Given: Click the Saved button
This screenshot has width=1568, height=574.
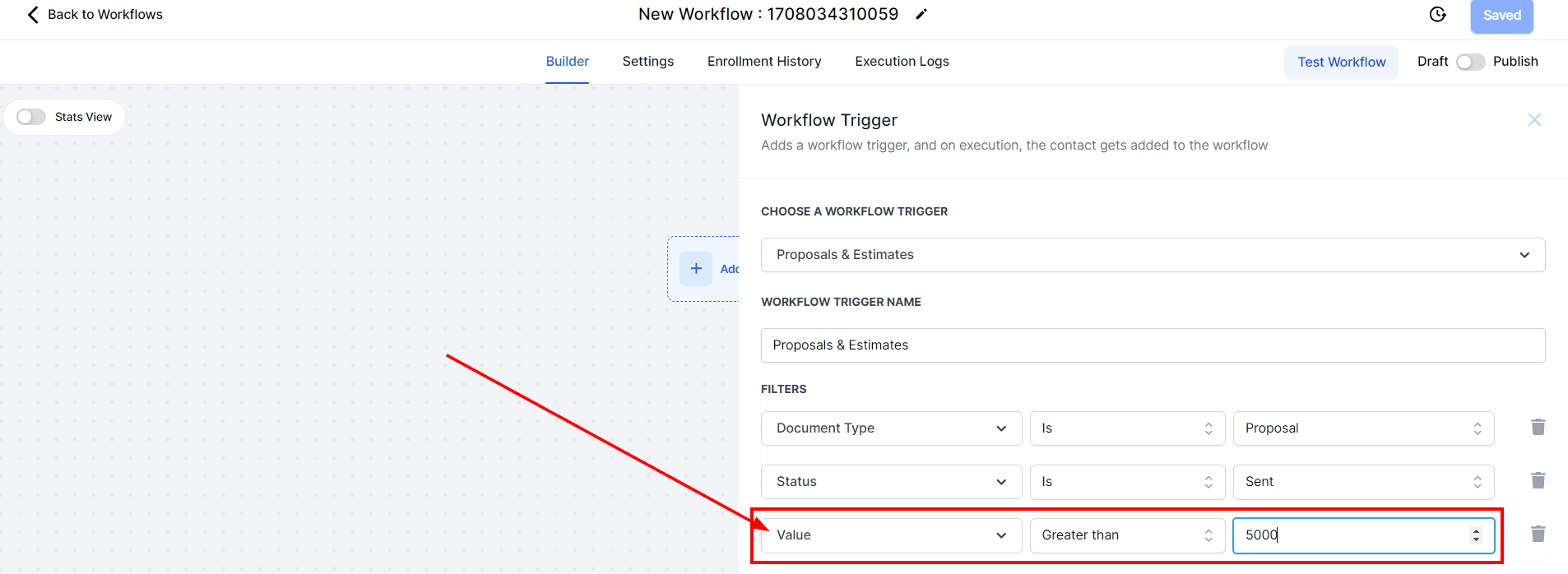Looking at the screenshot, I should pos(1501,16).
